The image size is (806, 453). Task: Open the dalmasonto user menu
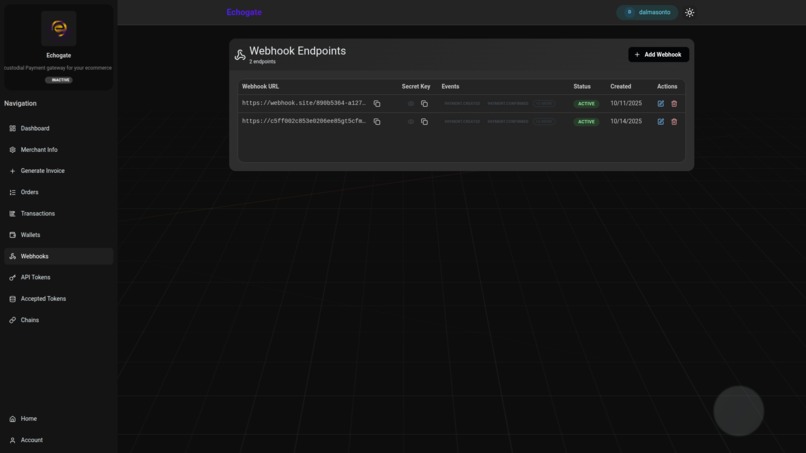647,12
